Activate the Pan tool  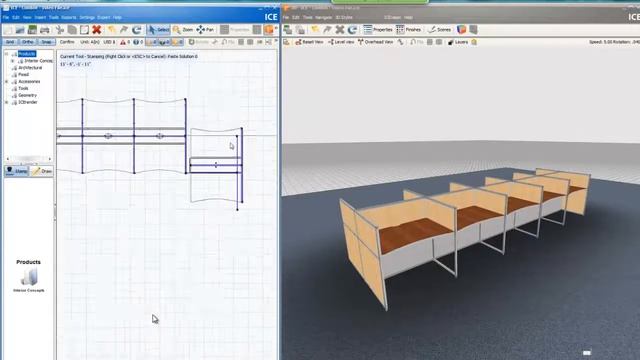click(205, 30)
